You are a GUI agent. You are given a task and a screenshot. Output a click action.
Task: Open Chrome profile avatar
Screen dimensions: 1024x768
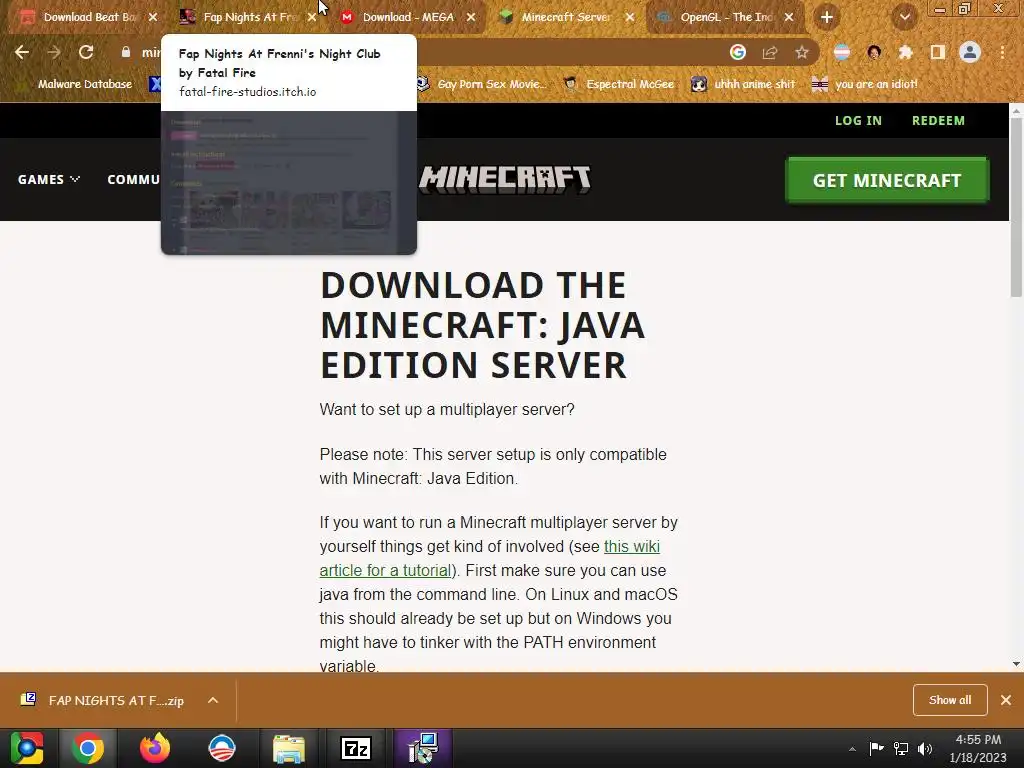pyautogui.click(x=970, y=52)
